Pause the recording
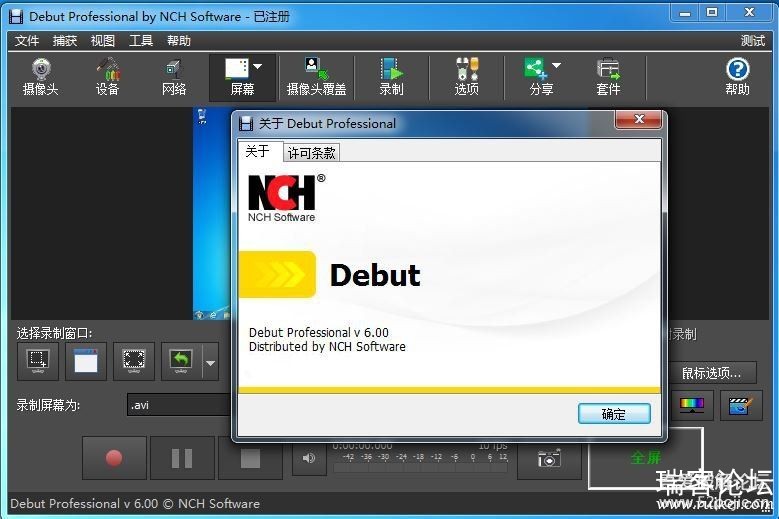The width and height of the screenshot is (779, 519). click(182, 457)
